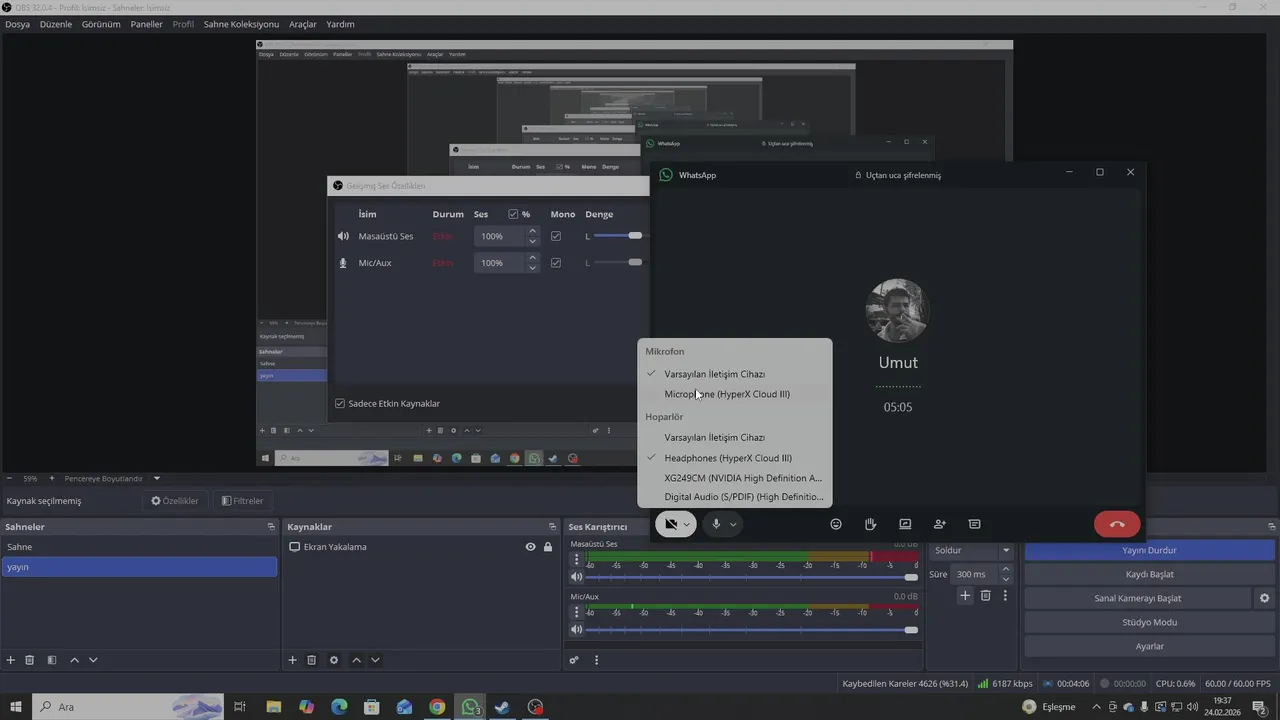
Task: Mute Masaüstü Ses speaker in mixer
Action: pyautogui.click(x=576, y=577)
